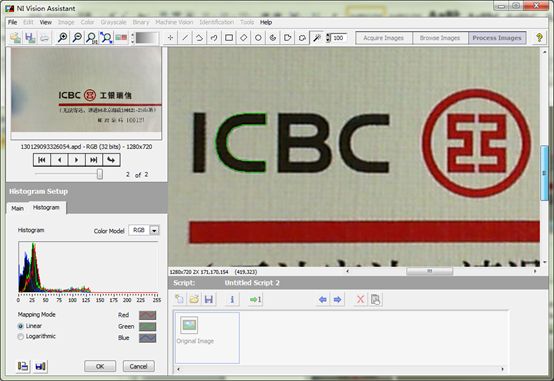Click the tolerance field showing 100
The width and height of the screenshot is (554, 381).
click(x=339, y=38)
